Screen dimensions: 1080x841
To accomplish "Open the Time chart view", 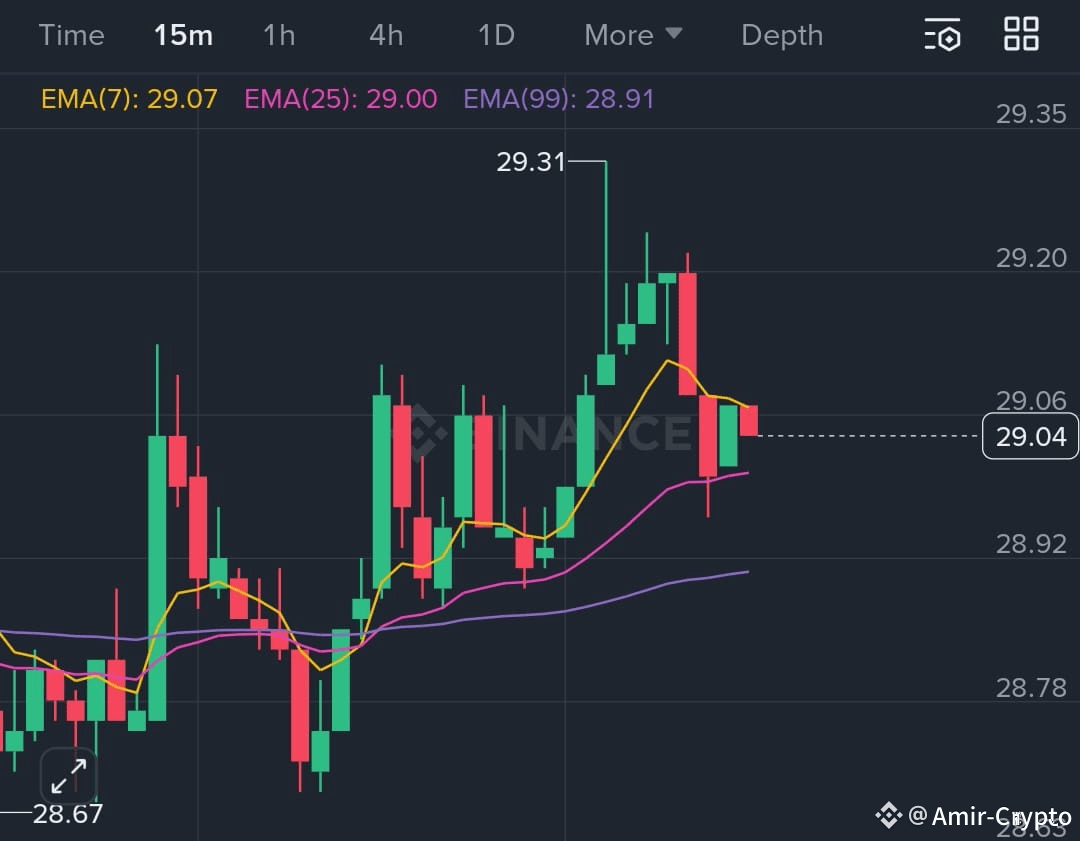I will 71,35.
